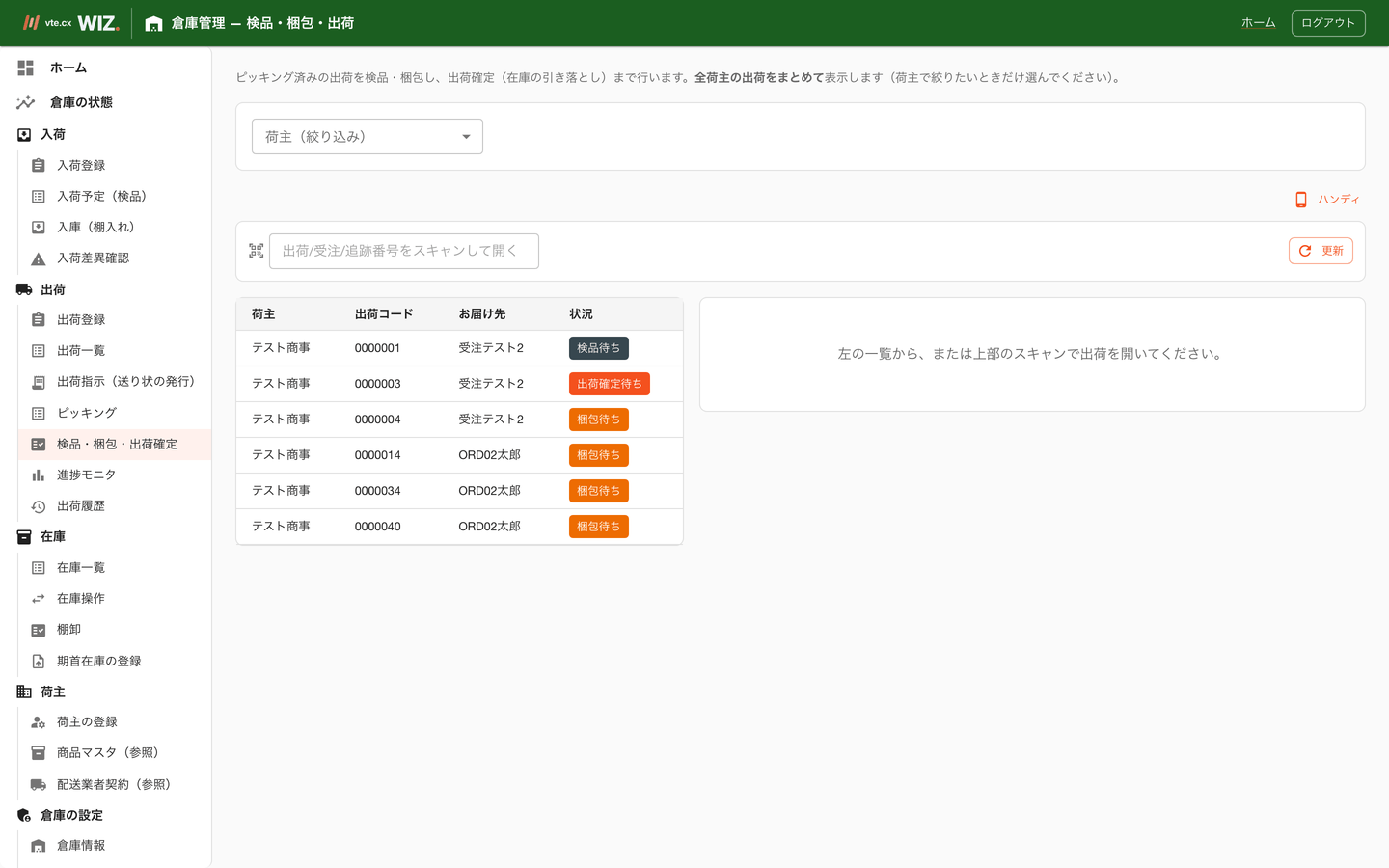Open the 荷主(絞り込み) dropdown
This screenshot has width=1389, height=868.
(368, 137)
